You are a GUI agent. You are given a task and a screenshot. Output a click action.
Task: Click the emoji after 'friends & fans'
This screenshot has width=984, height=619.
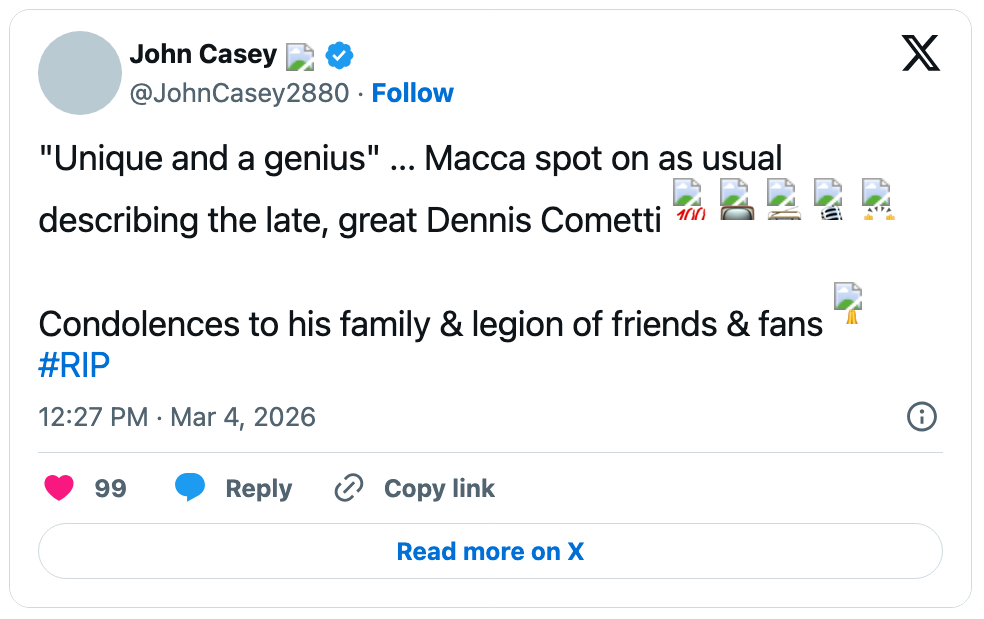847,305
